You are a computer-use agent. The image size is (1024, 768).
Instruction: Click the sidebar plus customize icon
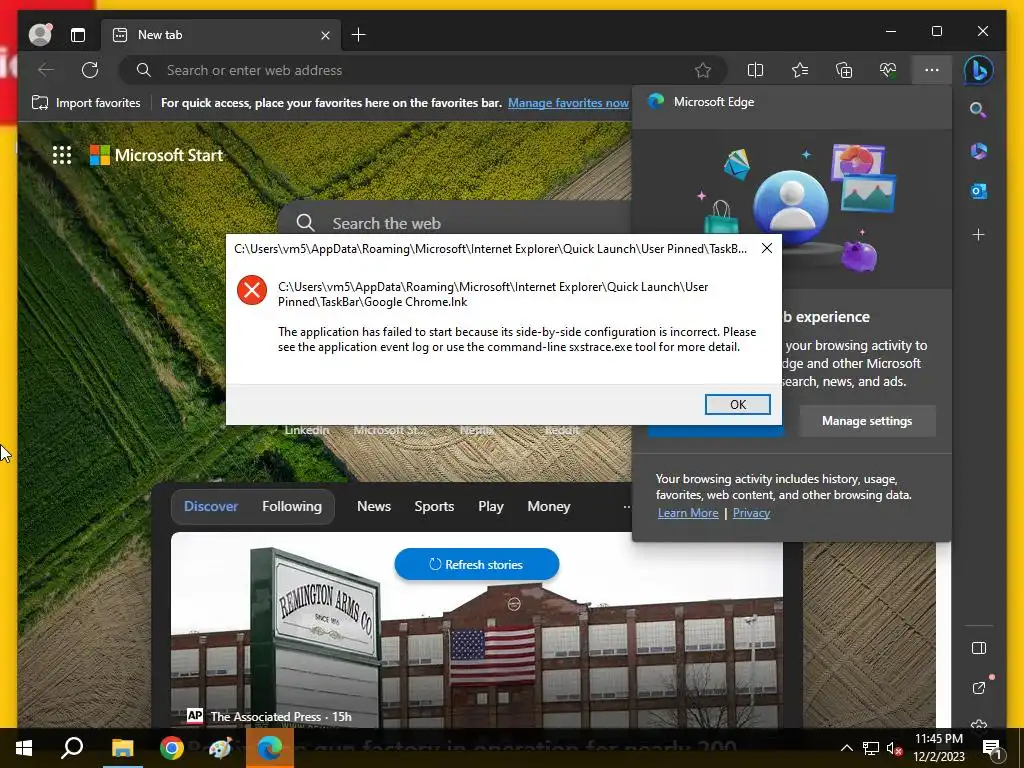pos(978,234)
